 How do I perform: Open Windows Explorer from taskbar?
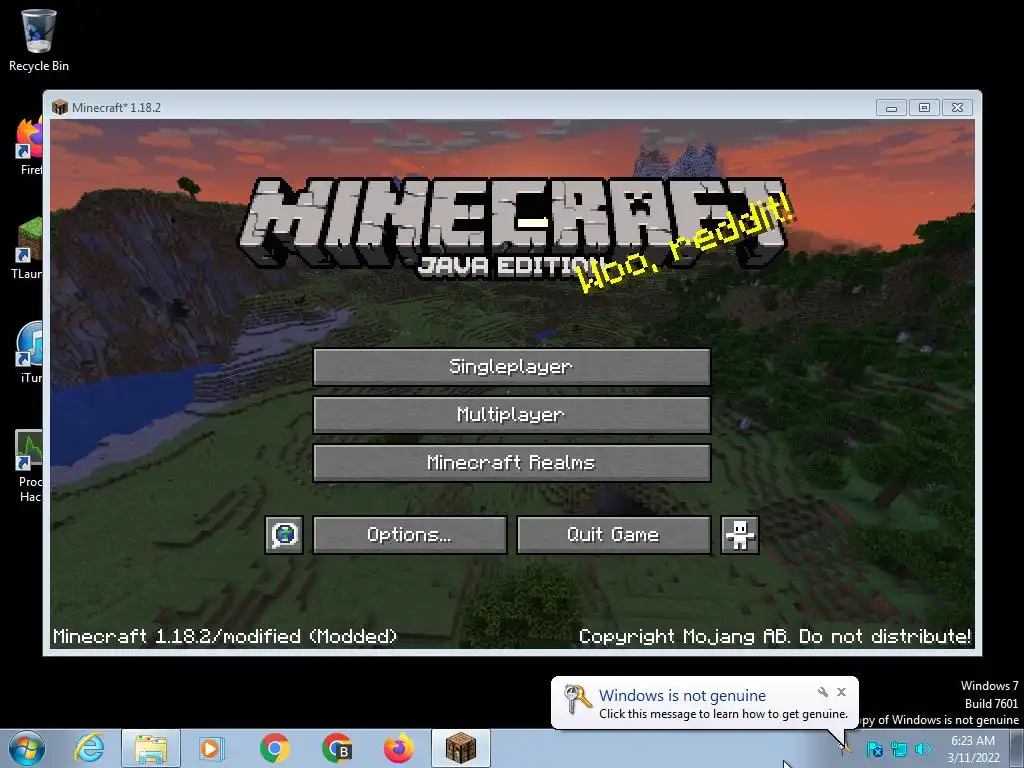pos(151,748)
